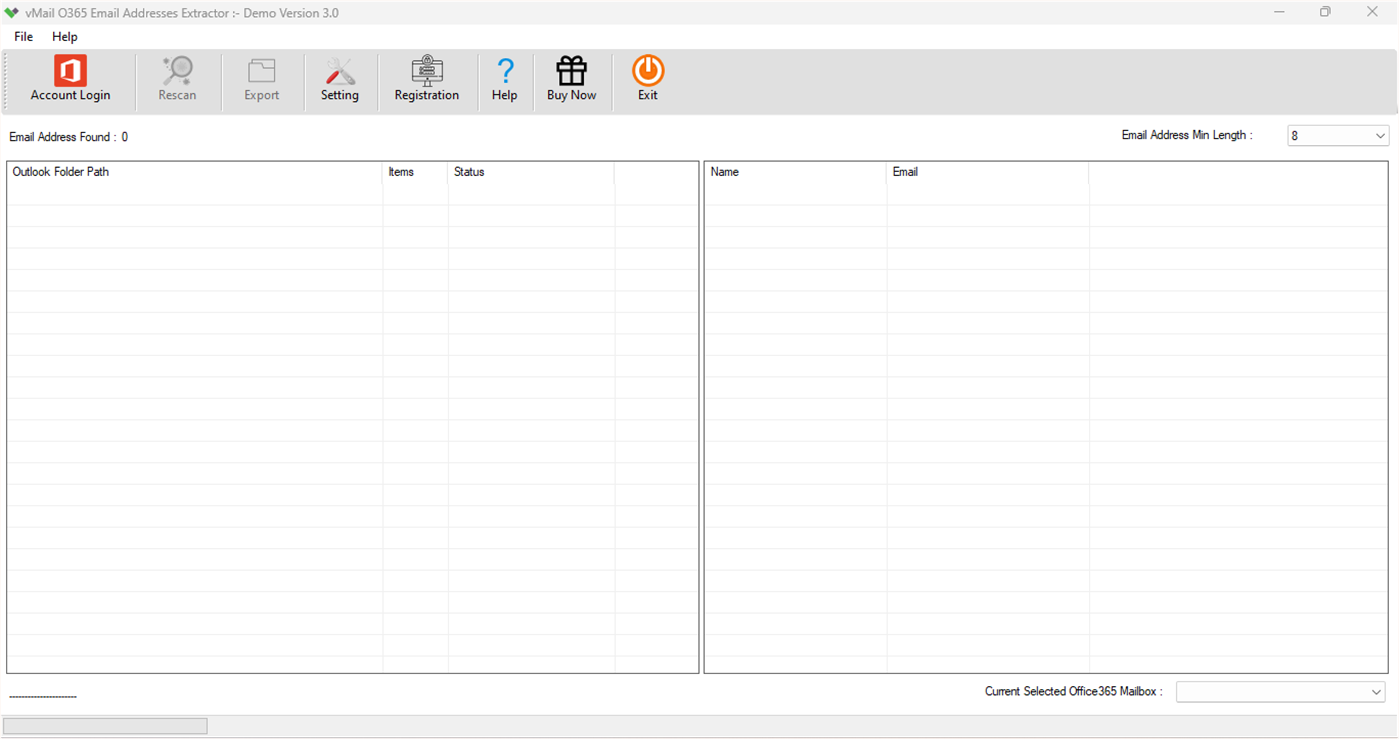1399x739 pixels.
Task: Click the orange Exit power icon
Action: tap(647, 78)
